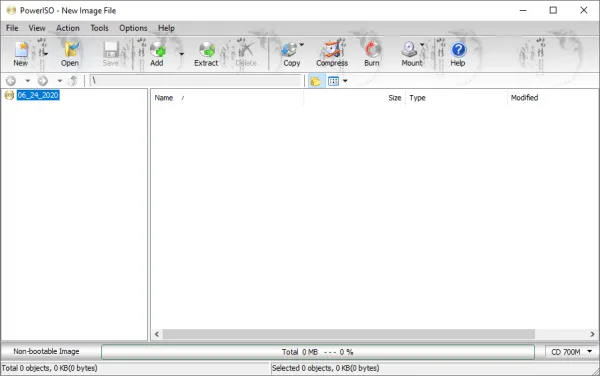Click the PowerISO title bar app icon
600x376 pixels.
(x=11, y=10)
